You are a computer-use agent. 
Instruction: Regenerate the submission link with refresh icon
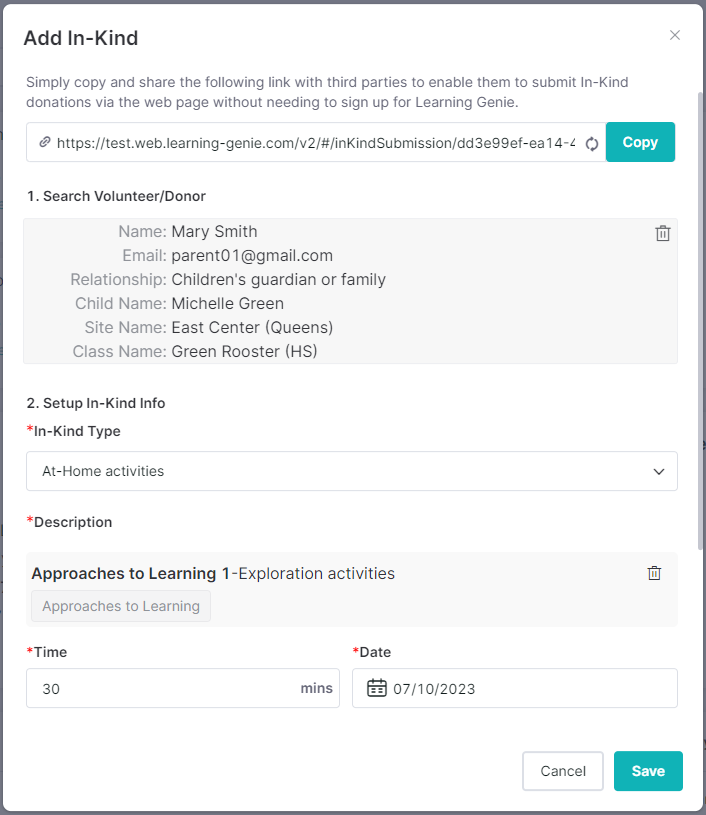(592, 143)
